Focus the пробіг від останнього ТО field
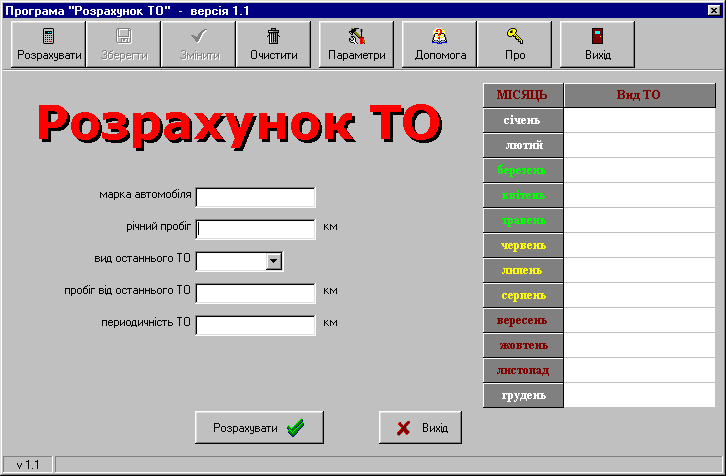This screenshot has width=726, height=476. 256,293
